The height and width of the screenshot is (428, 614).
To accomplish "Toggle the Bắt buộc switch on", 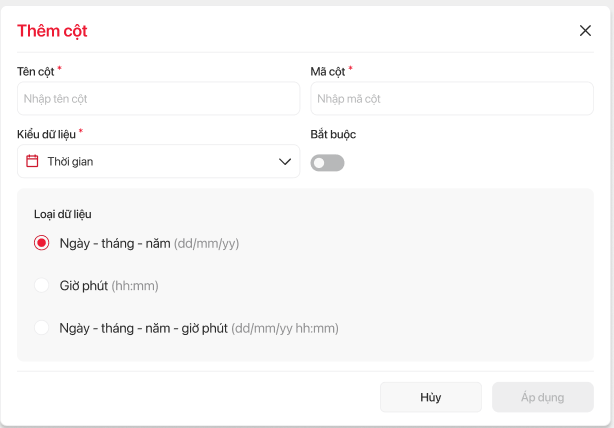I will click(x=327, y=163).
